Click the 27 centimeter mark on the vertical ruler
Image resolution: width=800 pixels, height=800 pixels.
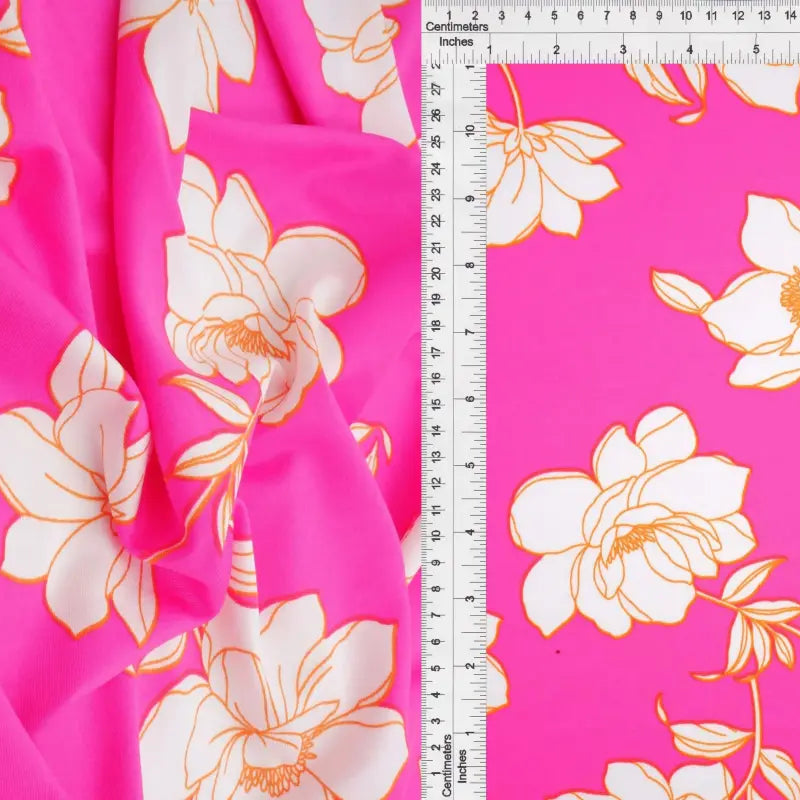436,89
